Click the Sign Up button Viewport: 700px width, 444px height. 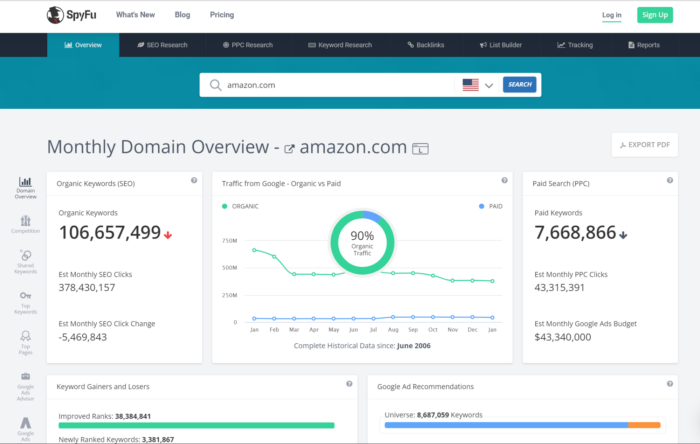[655, 15]
